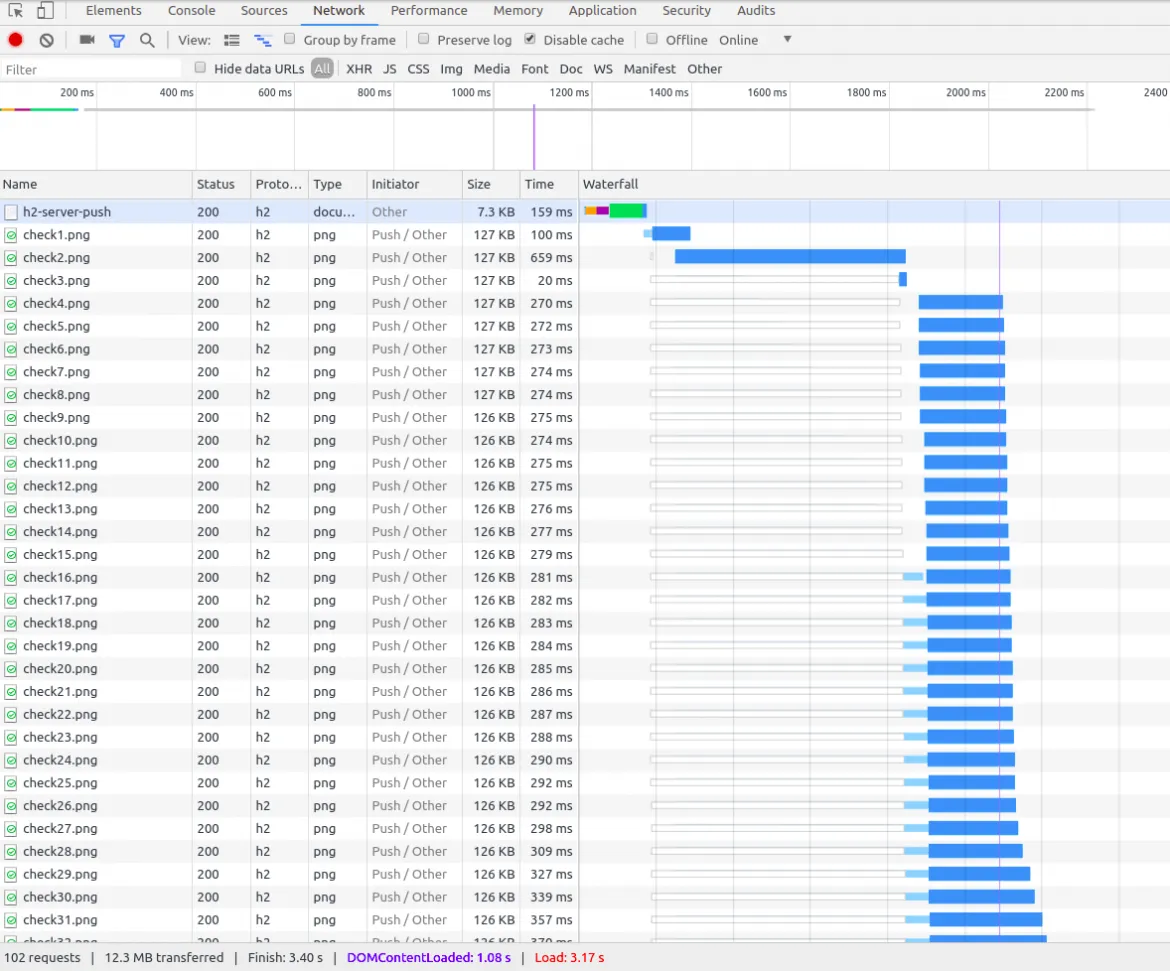Activate the inspect element cursor icon
The width and height of the screenshot is (1170, 971).
(16, 10)
